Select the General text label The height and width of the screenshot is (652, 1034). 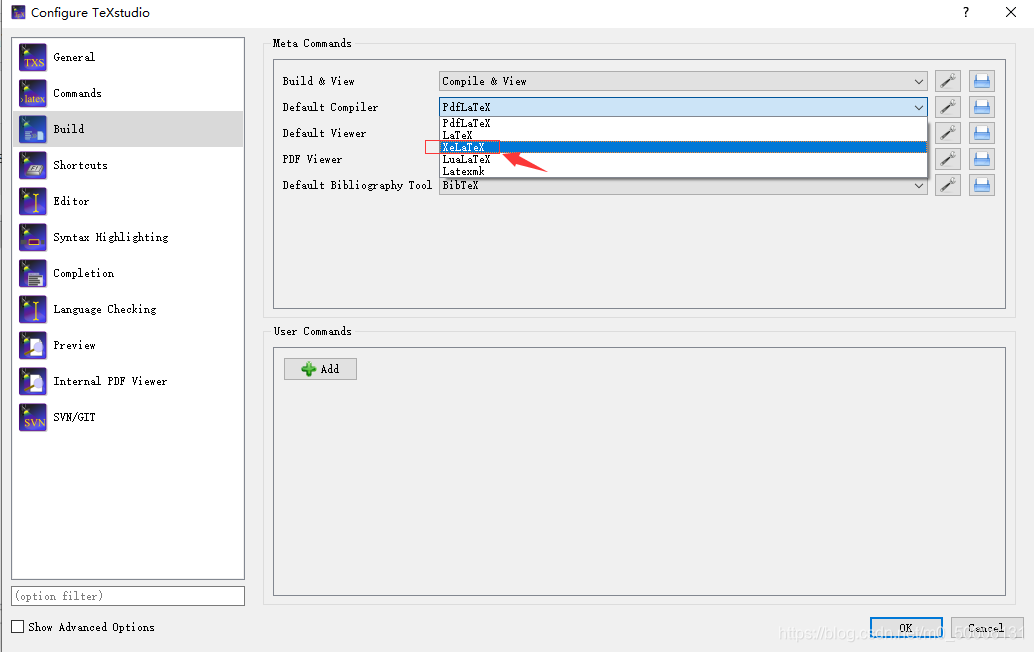[74, 57]
